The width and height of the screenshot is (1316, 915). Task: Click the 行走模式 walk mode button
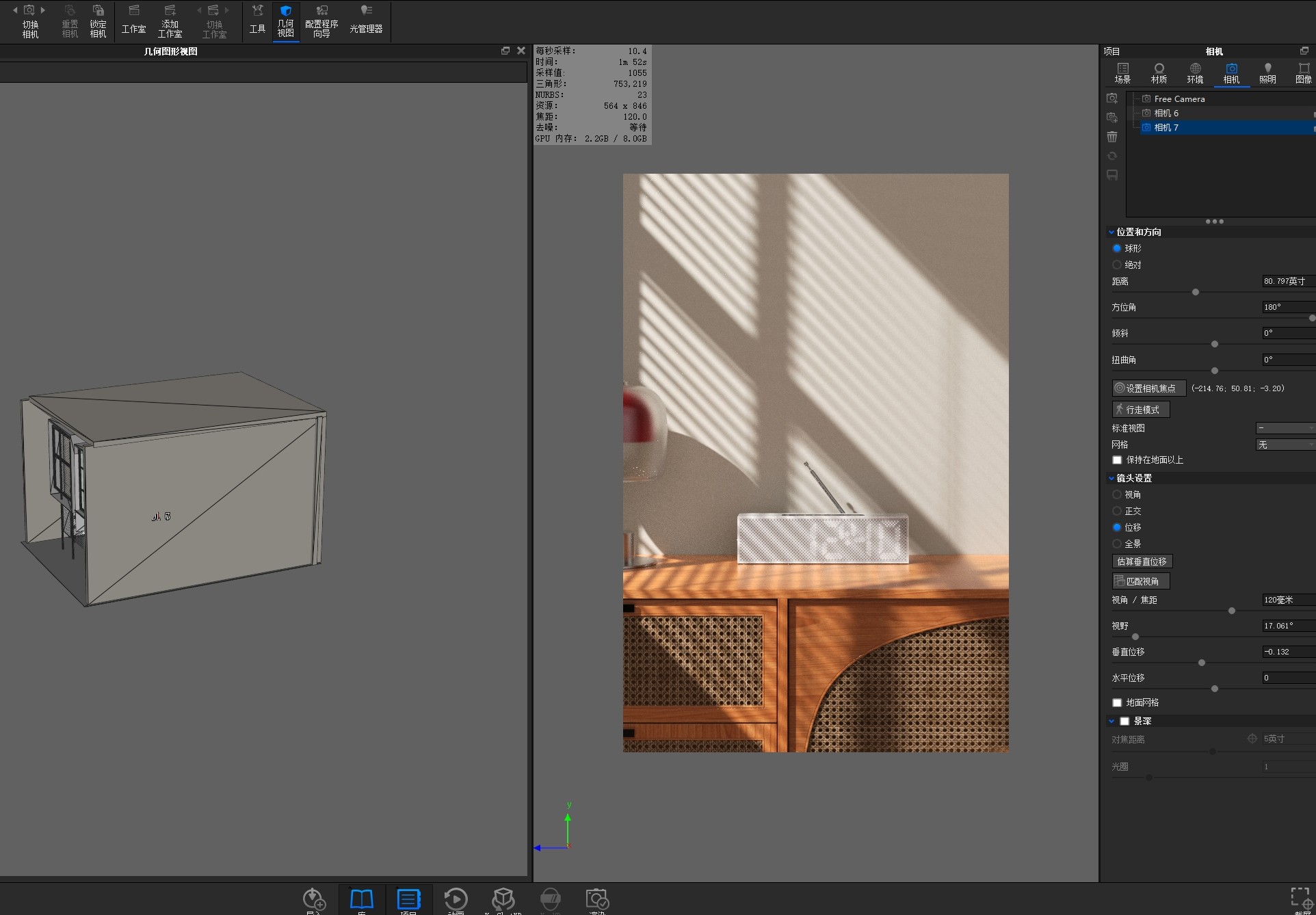click(x=1141, y=410)
